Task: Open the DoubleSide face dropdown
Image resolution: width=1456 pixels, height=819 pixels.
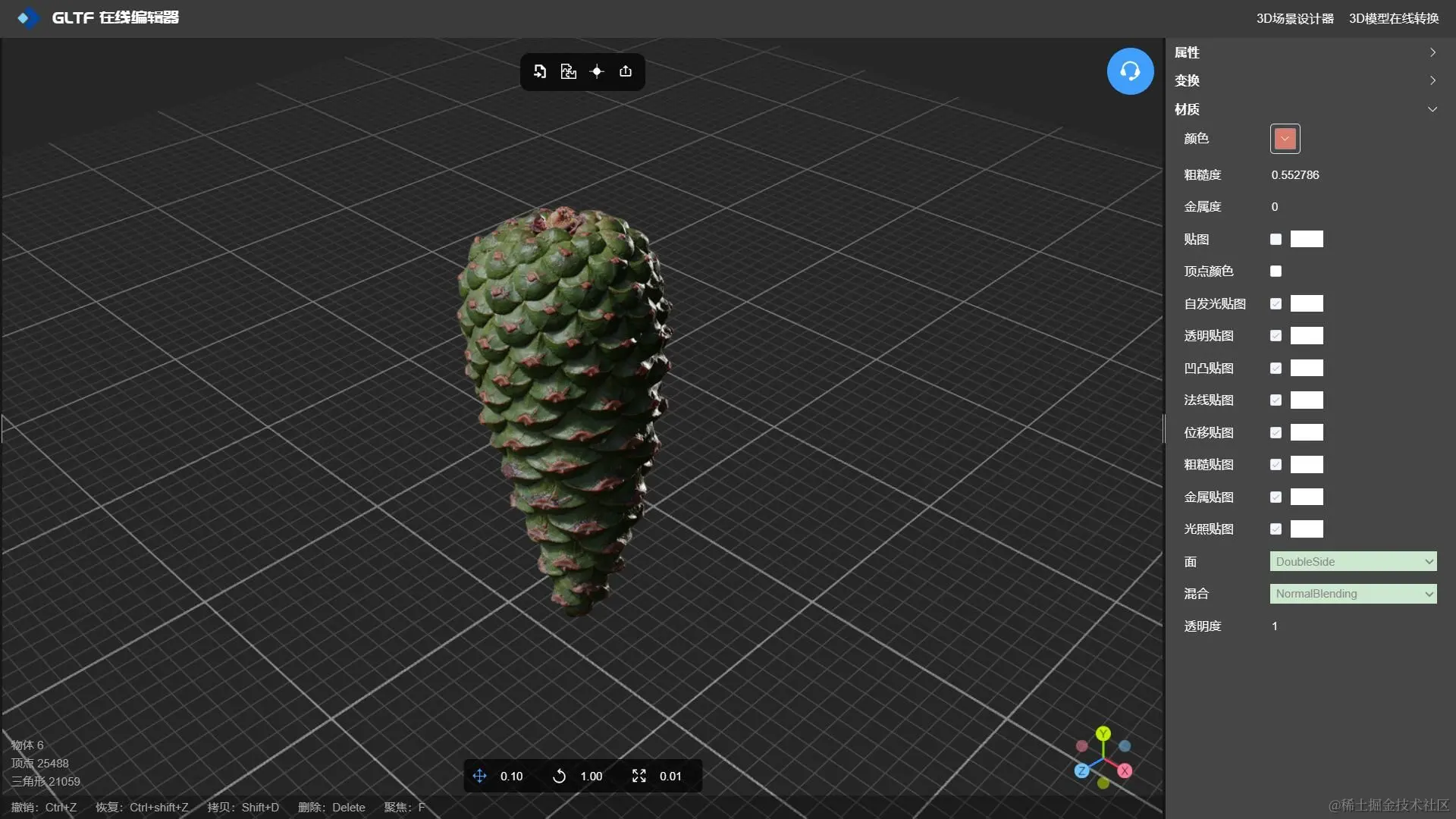Action: click(1353, 561)
